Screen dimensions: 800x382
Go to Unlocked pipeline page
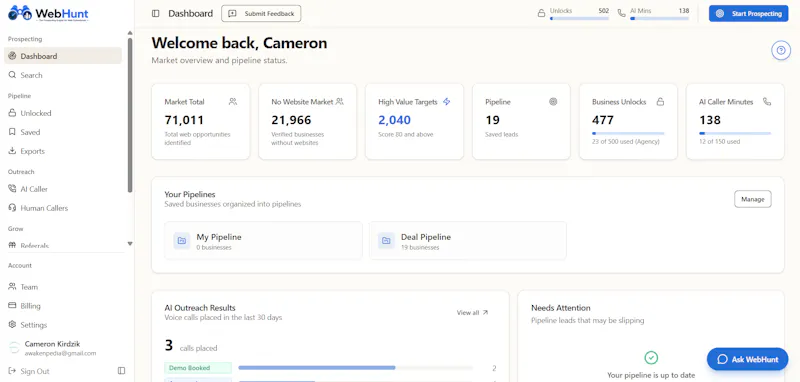coord(63,113)
